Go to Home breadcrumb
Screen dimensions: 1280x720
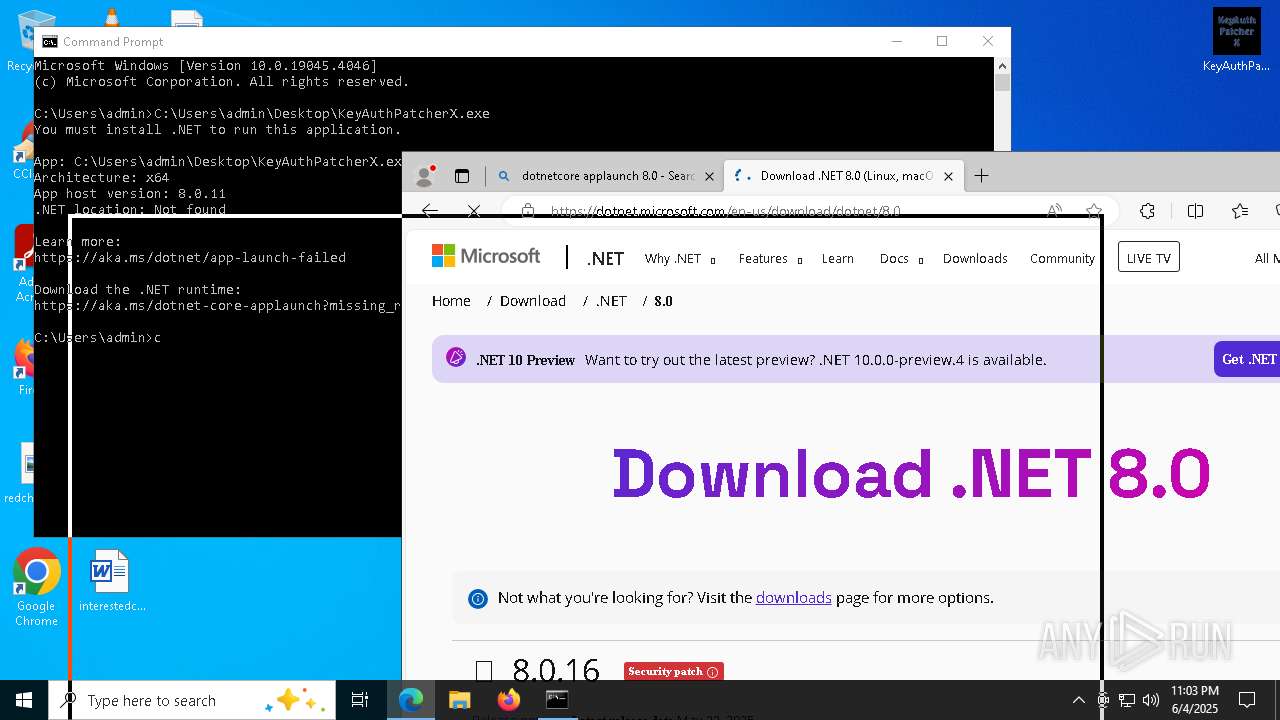point(451,300)
